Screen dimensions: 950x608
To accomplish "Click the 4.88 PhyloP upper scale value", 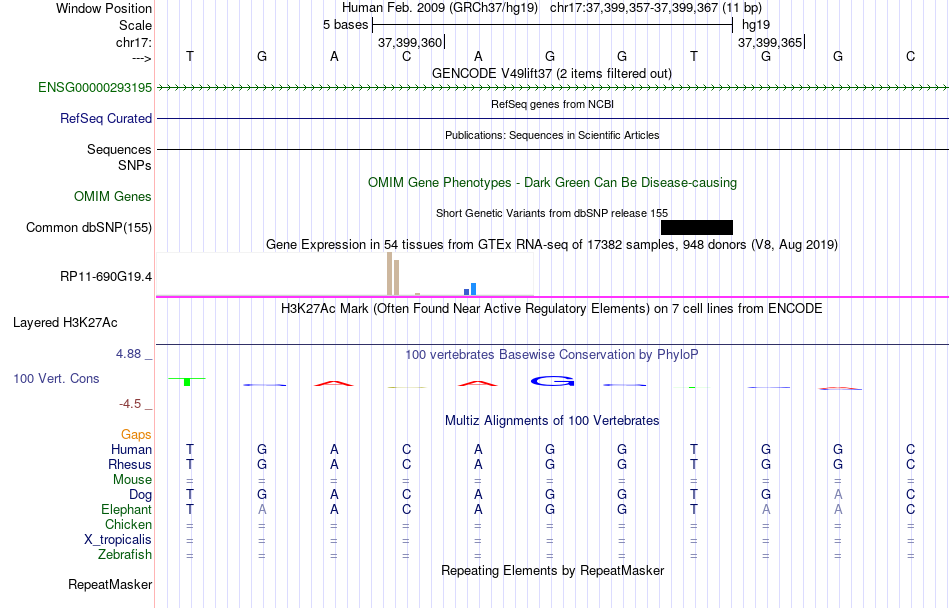I will [x=128, y=354].
